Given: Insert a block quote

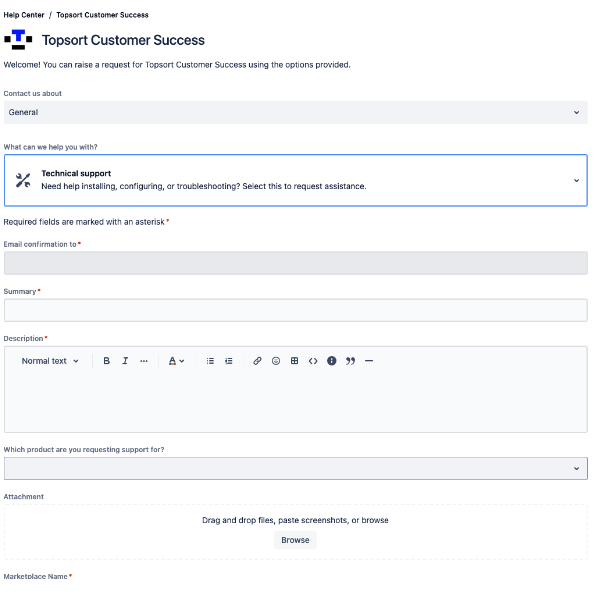Looking at the screenshot, I should coord(350,361).
